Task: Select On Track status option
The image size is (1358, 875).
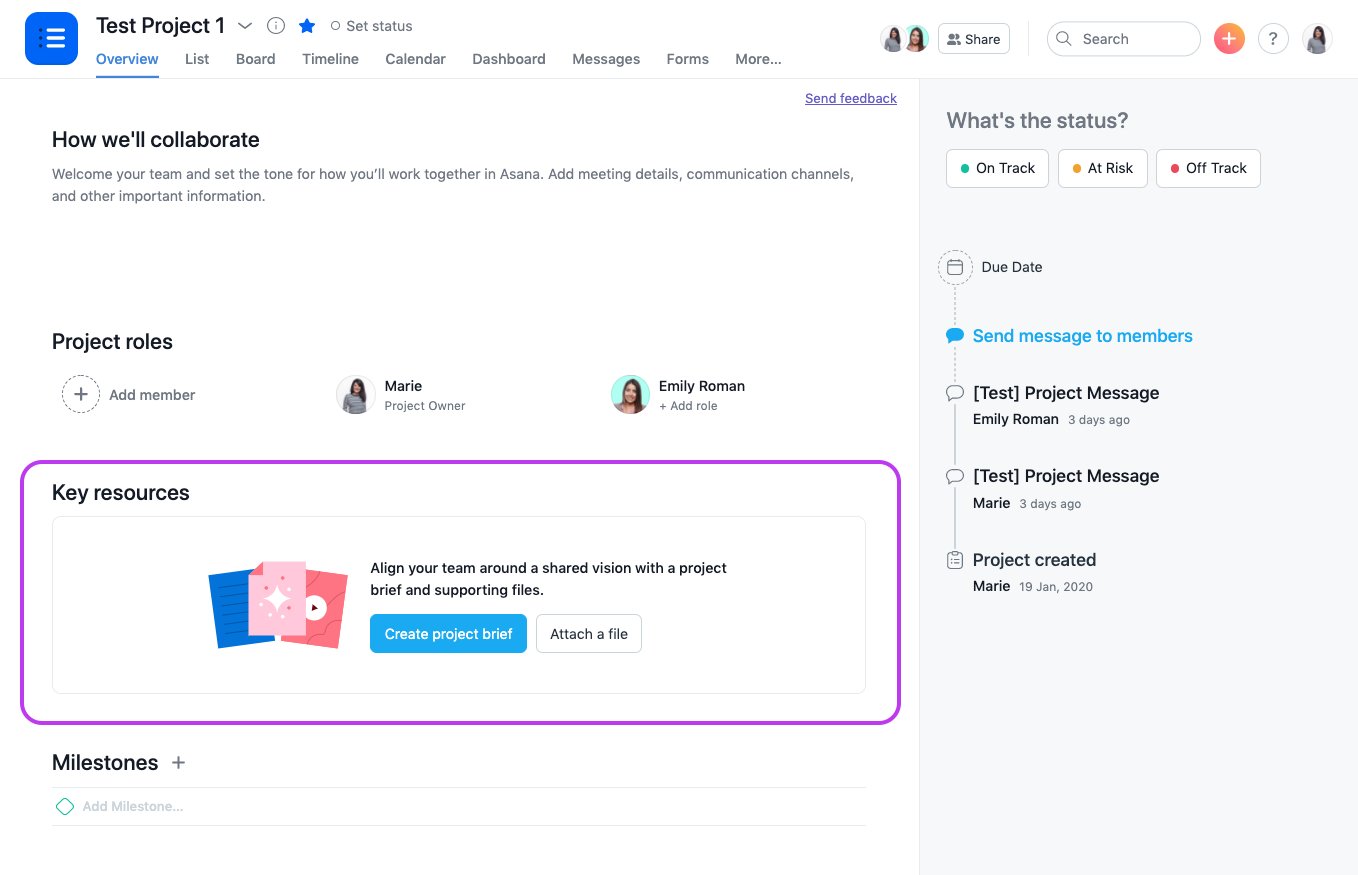Action: tap(997, 168)
